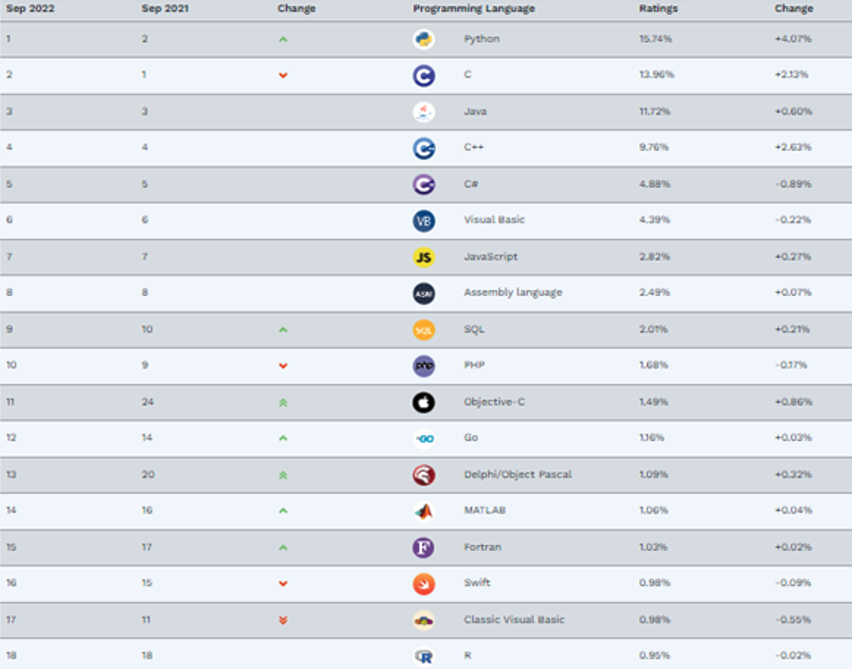Open the Assembly language entry
This screenshot has width=852, height=669.
(512, 292)
